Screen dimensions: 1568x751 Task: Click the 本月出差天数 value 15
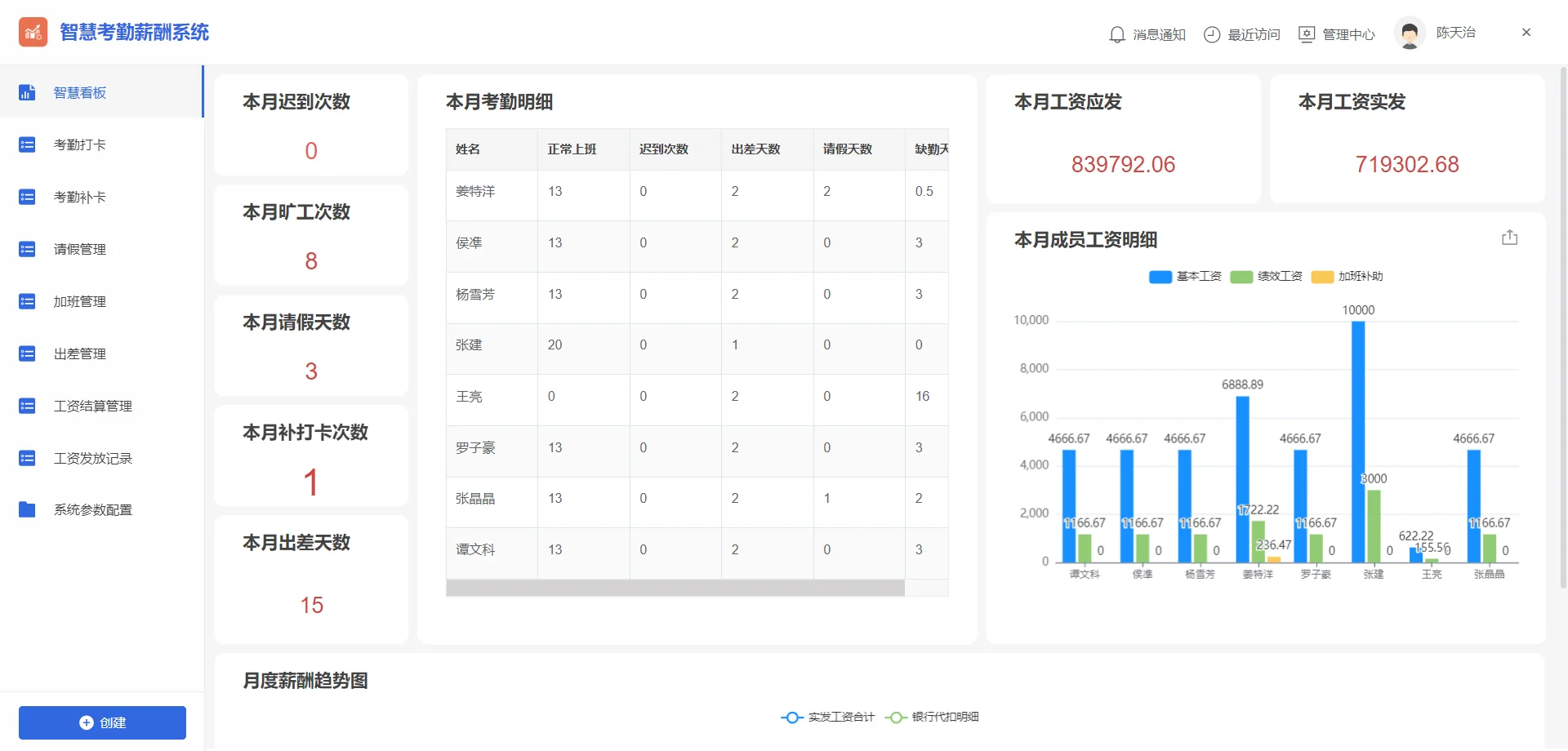[311, 606]
